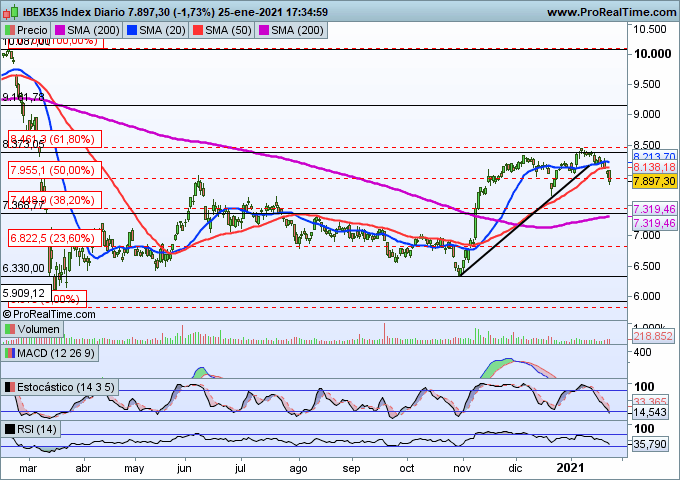The height and width of the screenshot is (480, 680).
Task: Click the 7.368,77 horizontal level label
Action: (23, 205)
